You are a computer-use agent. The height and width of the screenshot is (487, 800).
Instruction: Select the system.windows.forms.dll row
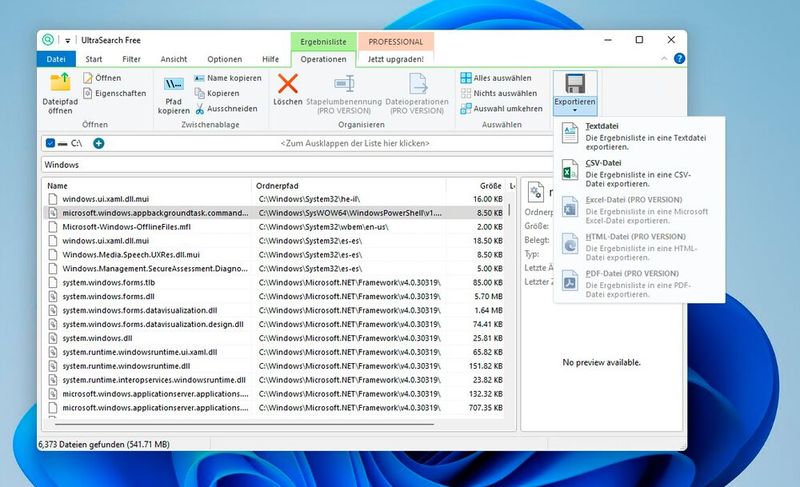pyautogui.click(x=276, y=296)
